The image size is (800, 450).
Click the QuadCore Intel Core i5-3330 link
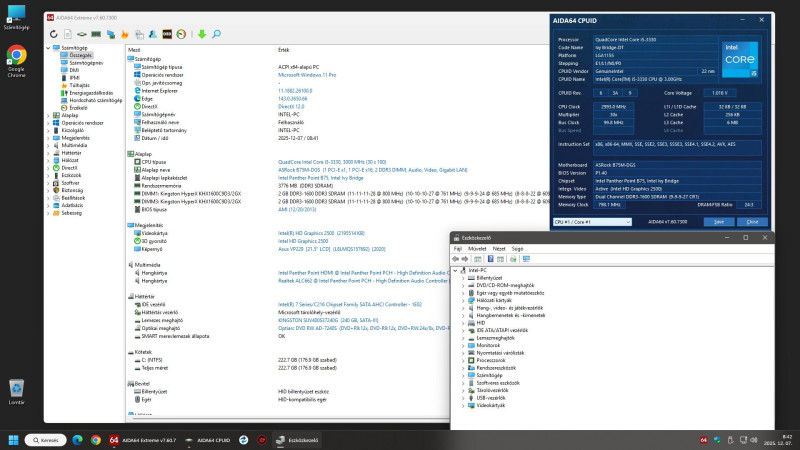[x=332, y=162]
